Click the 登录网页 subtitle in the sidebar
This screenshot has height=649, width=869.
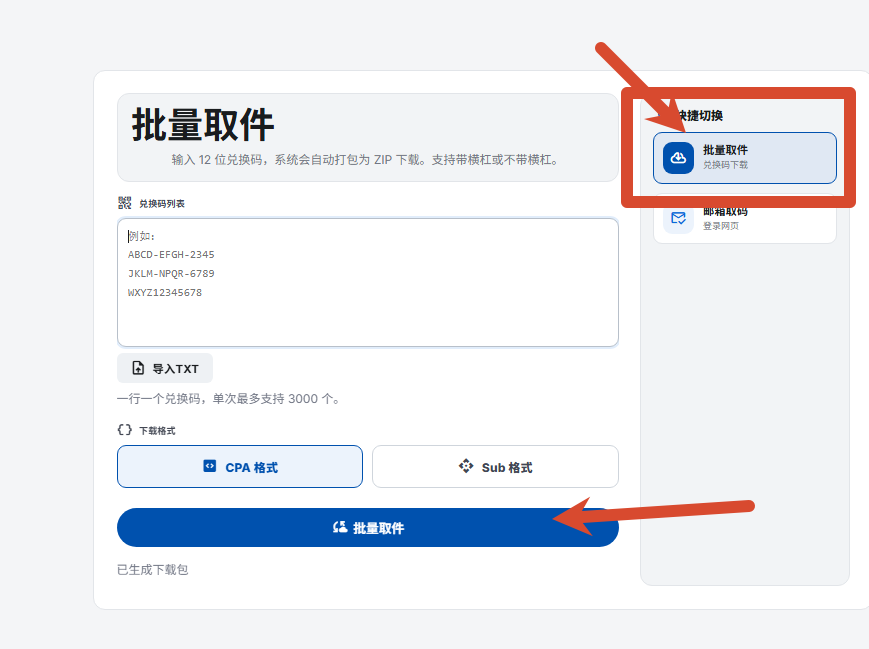(x=721, y=226)
